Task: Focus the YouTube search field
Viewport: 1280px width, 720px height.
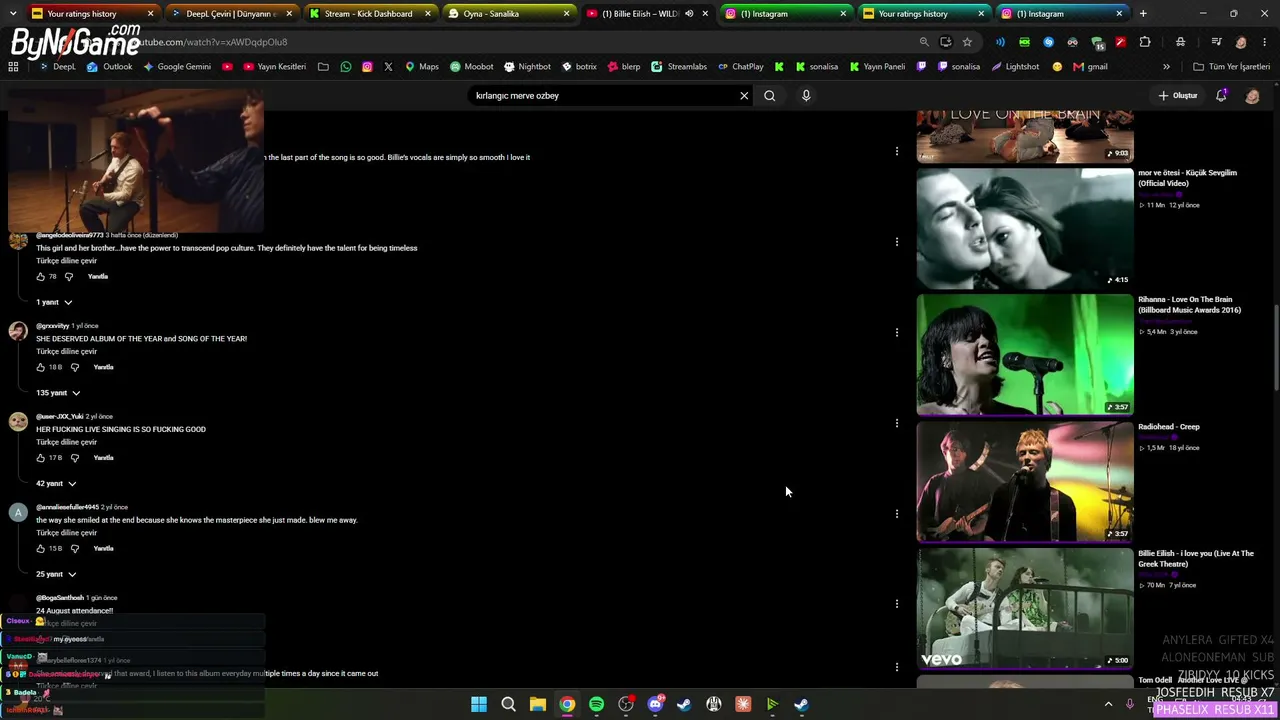Action: click(603, 96)
